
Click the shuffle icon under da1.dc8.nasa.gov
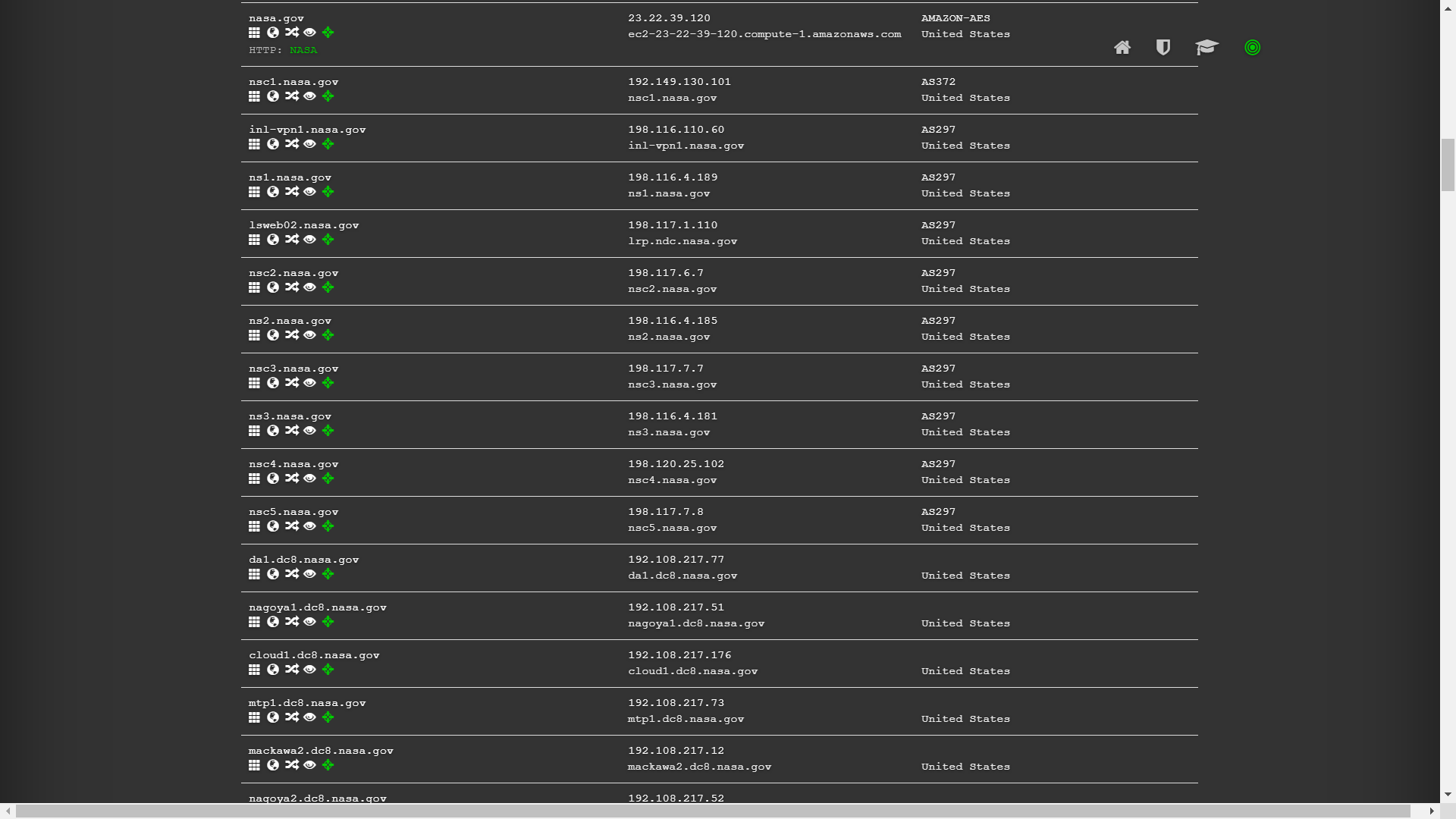pos(292,574)
